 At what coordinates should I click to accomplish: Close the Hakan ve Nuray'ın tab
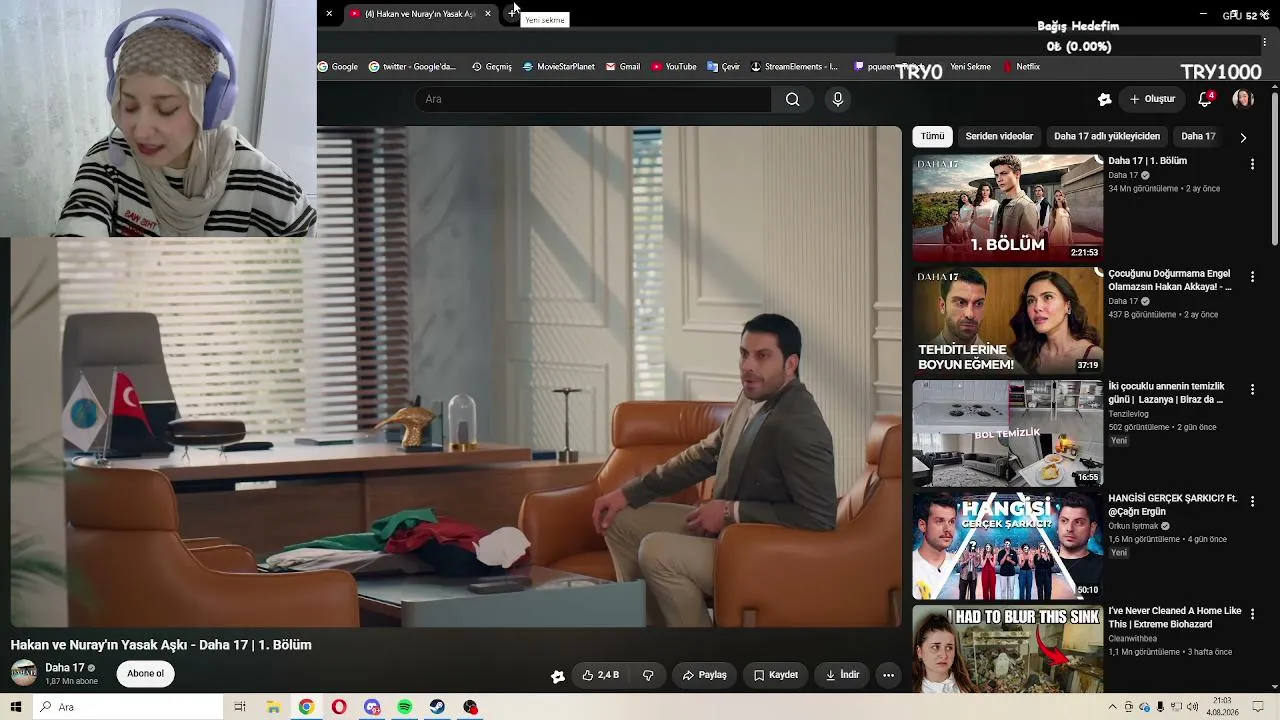(488, 14)
